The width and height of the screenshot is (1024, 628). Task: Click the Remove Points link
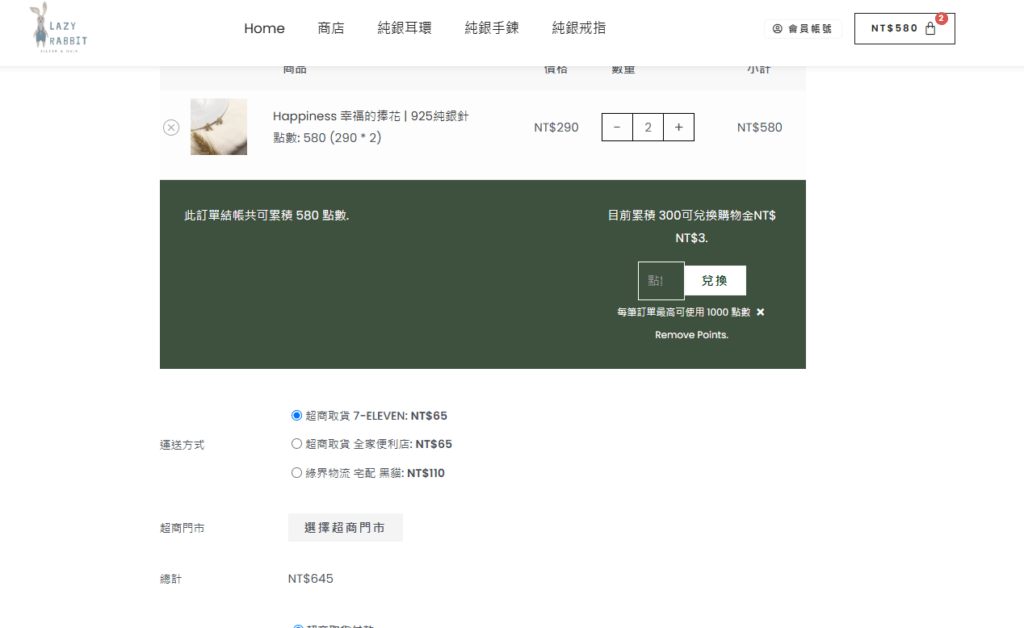click(691, 335)
